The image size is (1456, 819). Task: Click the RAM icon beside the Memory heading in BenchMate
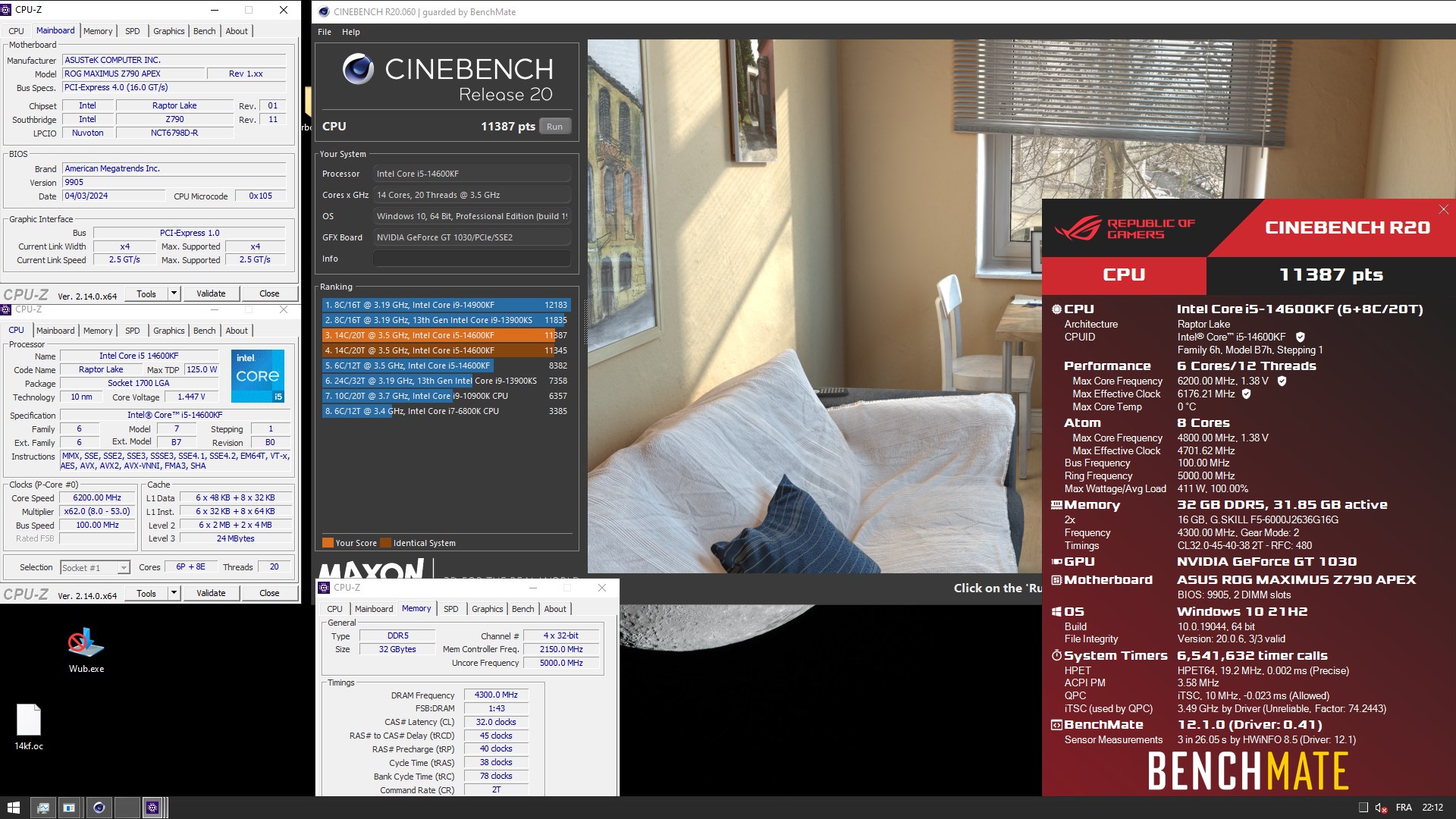click(x=1056, y=504)
